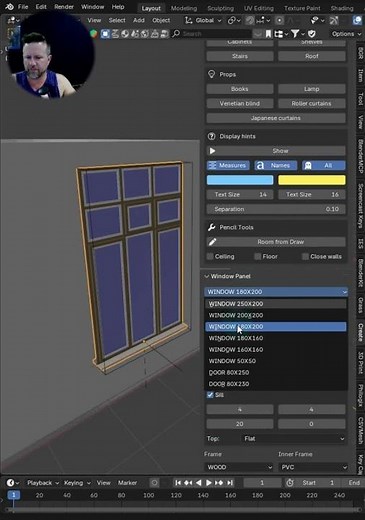Toggle the snap magnet icon
This screenshot has width=365, height=520.
pyautogui.click(x=250, y=21)
